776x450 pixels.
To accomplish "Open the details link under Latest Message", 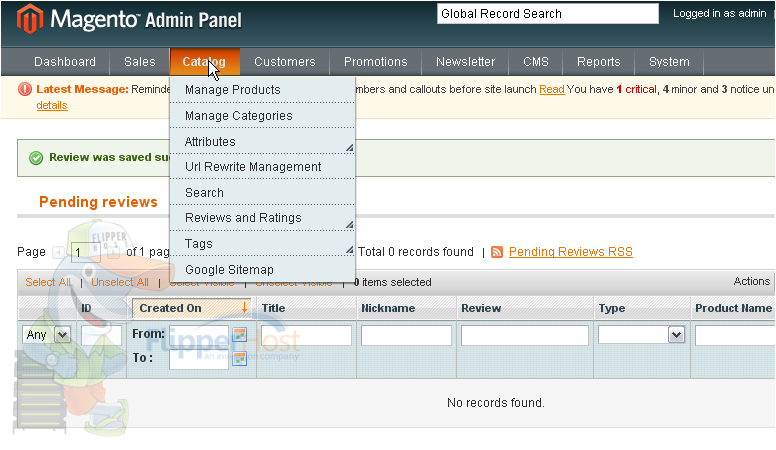I will tap(51, 105).
